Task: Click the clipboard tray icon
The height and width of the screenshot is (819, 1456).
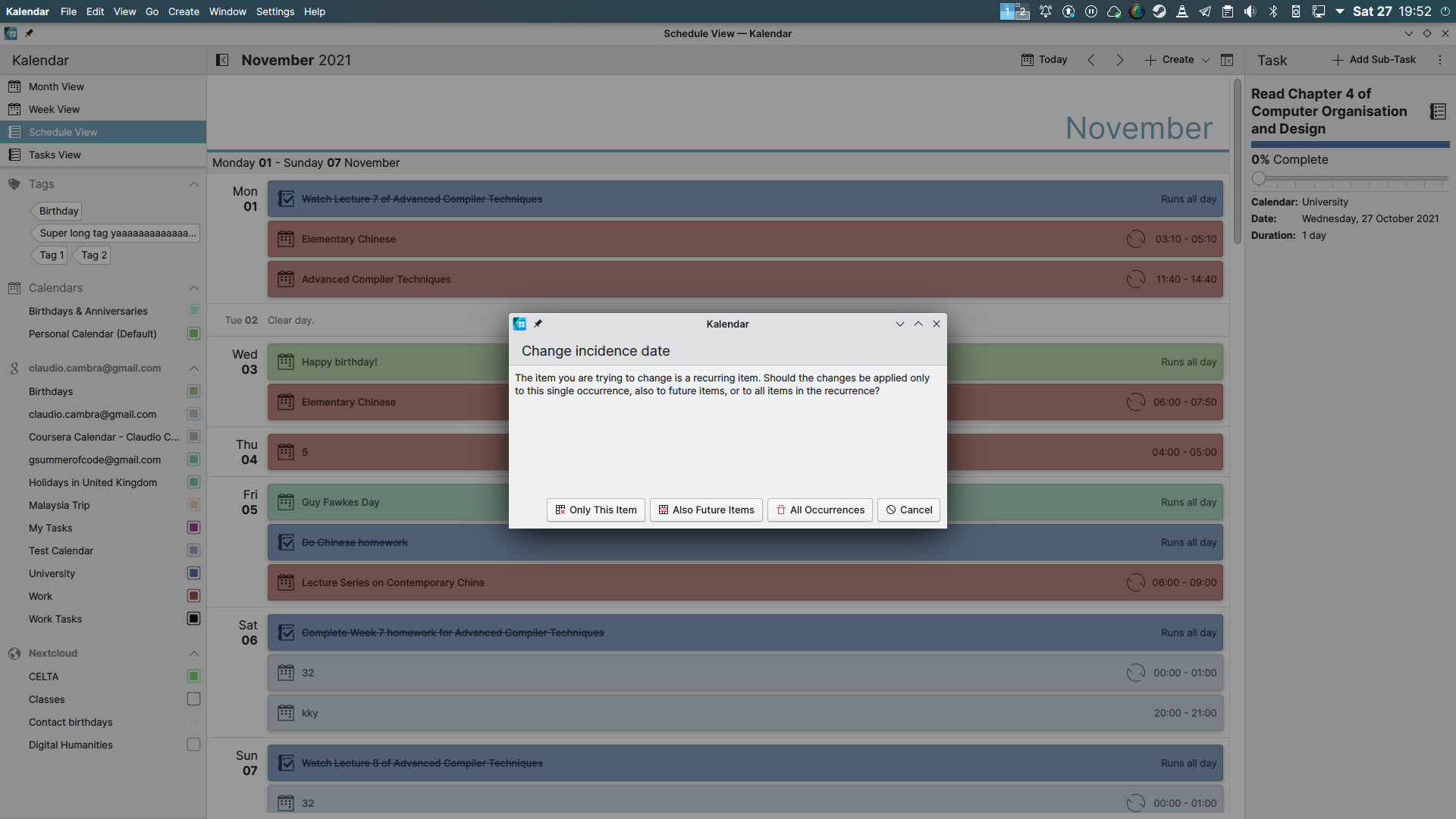Action: point(1228,11)
